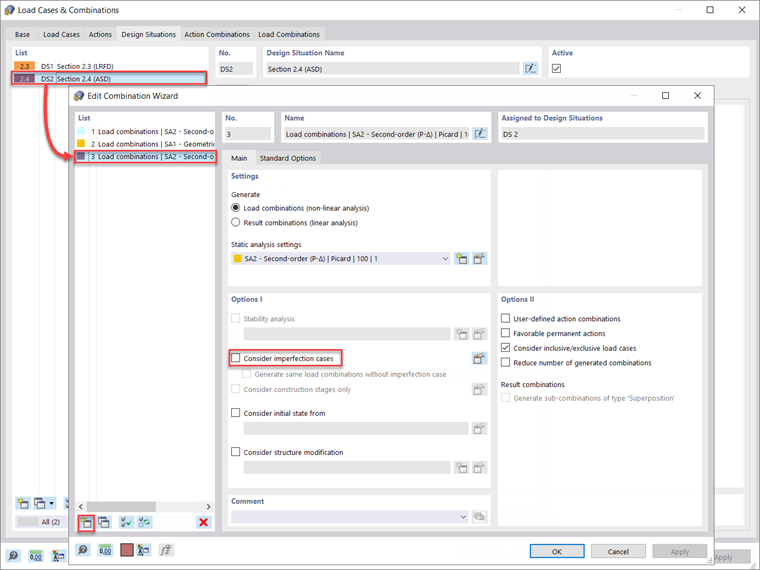Select the Load combinations (non-linear analysis) radio button
This screenshot has width=760, height=570.
236,207
